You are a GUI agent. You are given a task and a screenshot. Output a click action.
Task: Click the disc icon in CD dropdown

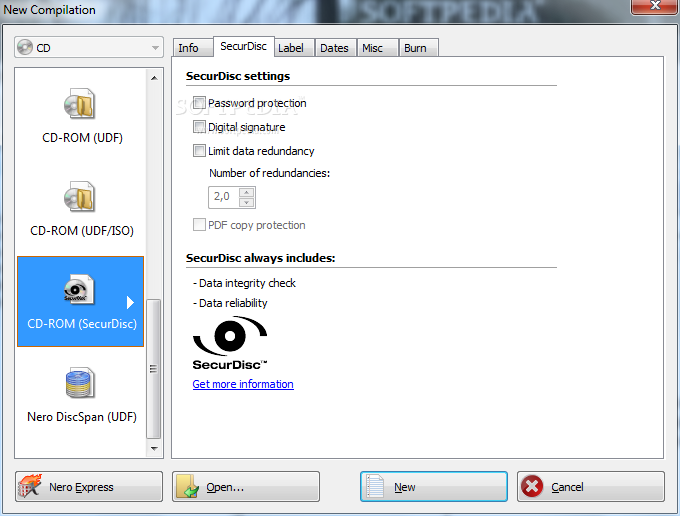pos(25,47)
